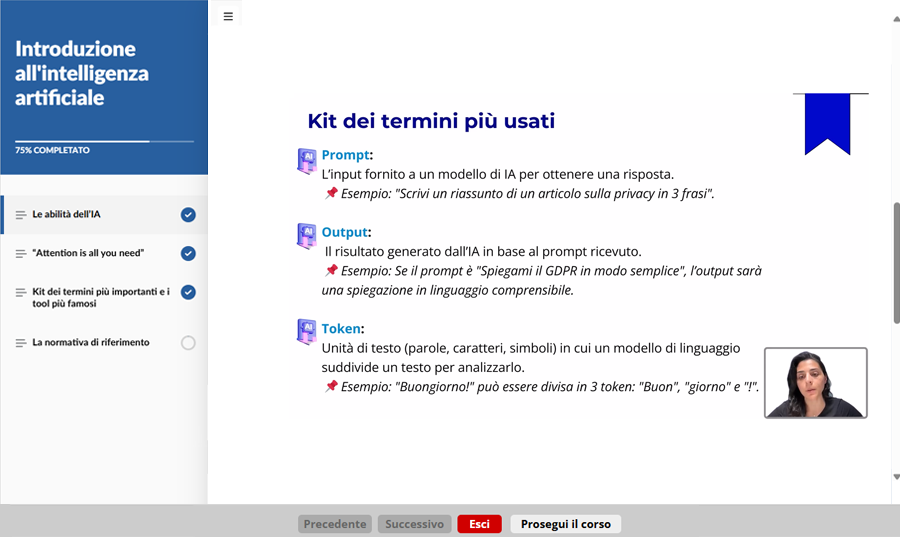The width and height of the screenshot is (900, 537).
Task: Open La normativa di riferimento lesson
Action: 91,343
